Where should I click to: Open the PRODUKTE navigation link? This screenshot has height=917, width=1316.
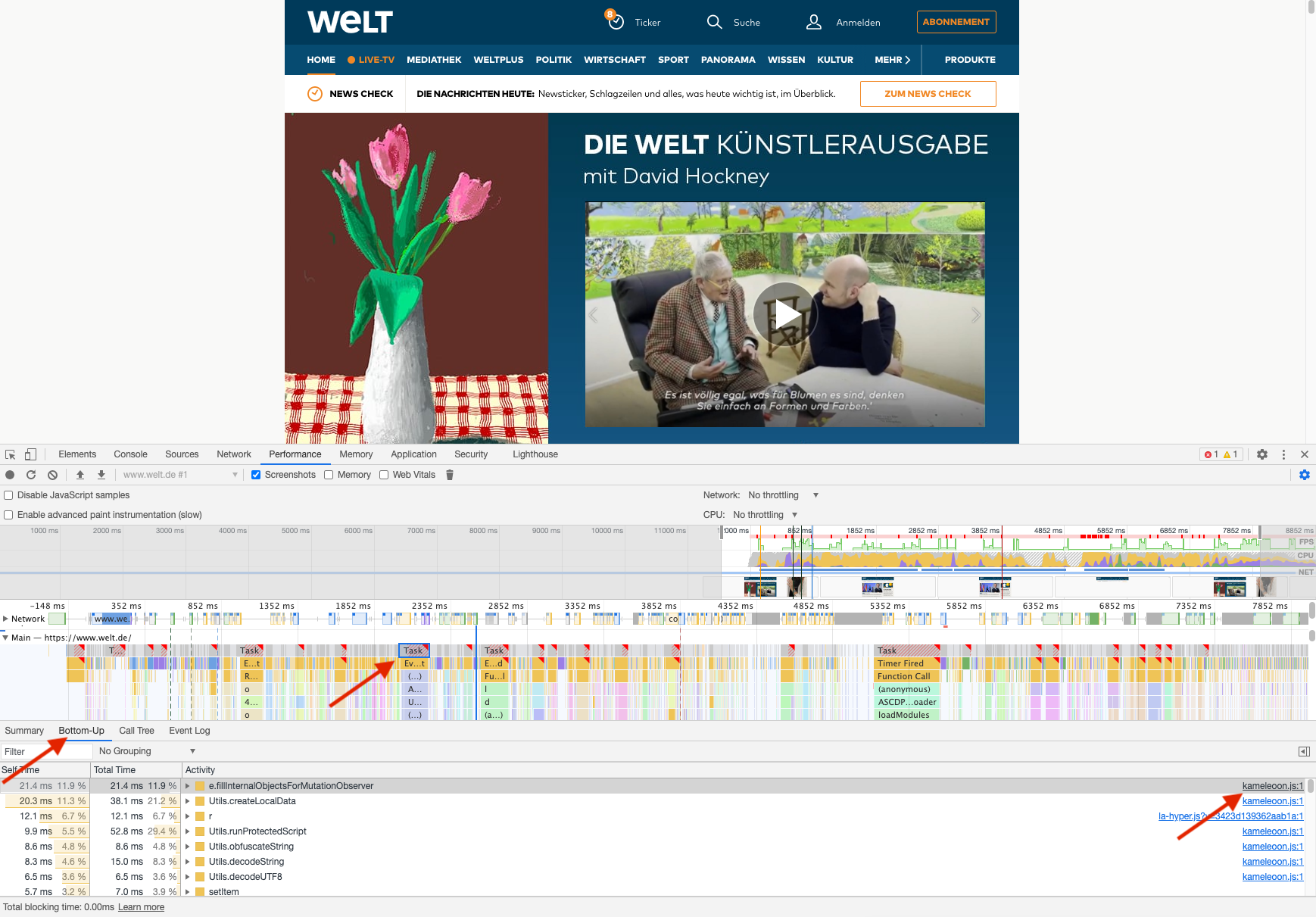point(970,60)
